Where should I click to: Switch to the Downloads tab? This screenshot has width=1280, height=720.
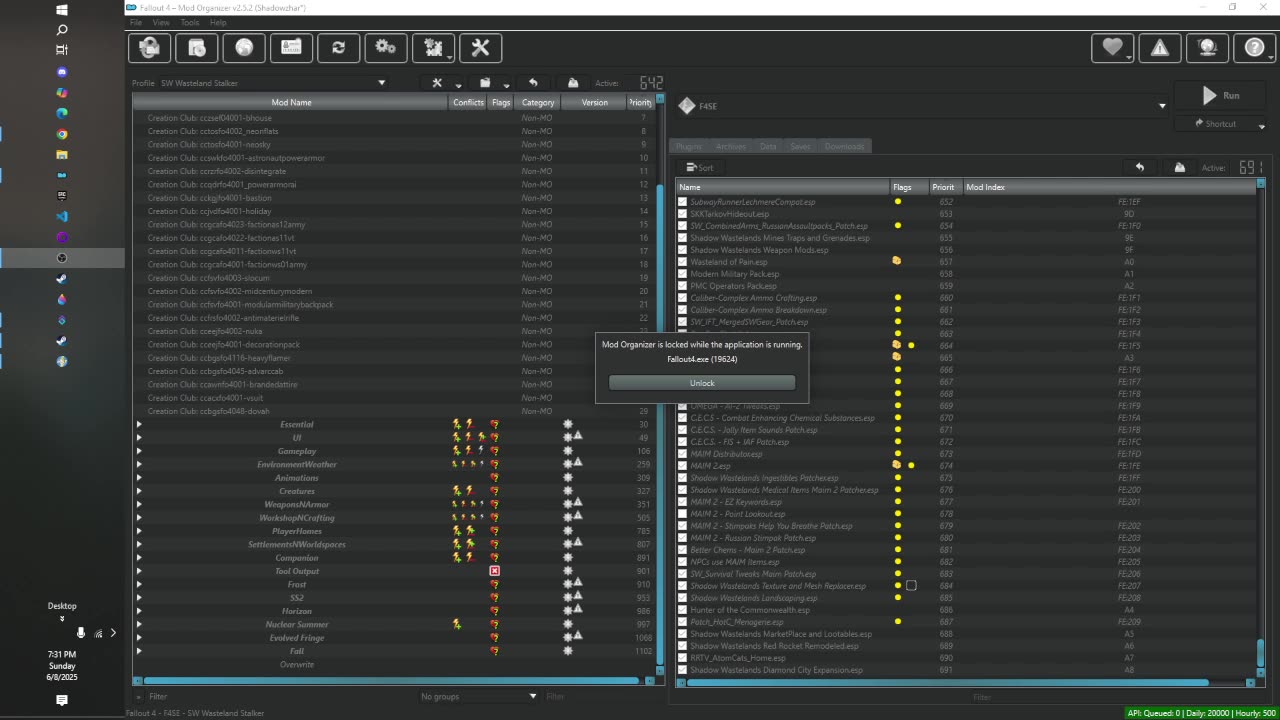click(844, 146)
